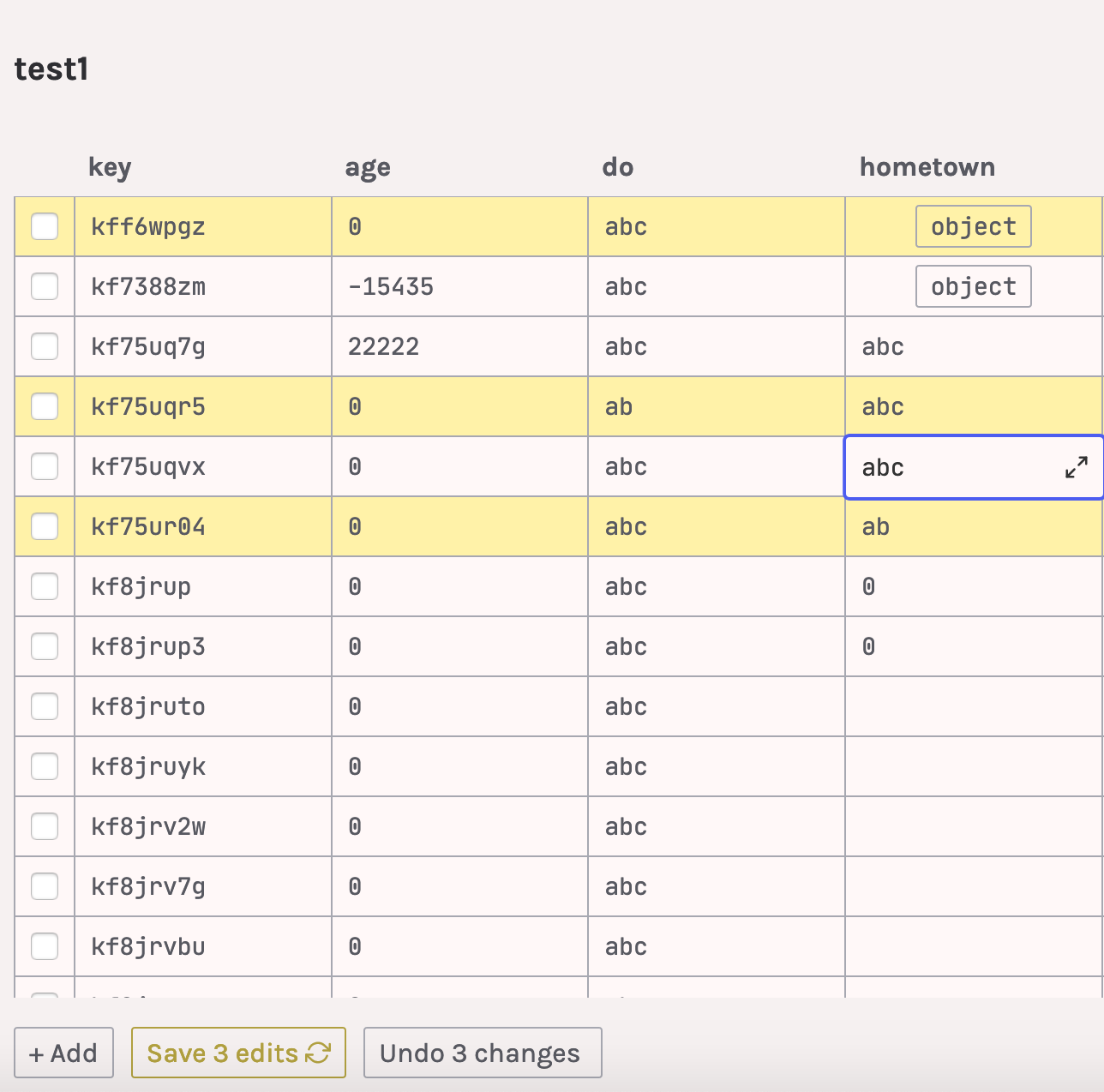Image resolution: width=1104 pixels, height=1092 pixels.
Task: Select row kf75uq7g via its checkbox
Action: [x=45, y=346]
